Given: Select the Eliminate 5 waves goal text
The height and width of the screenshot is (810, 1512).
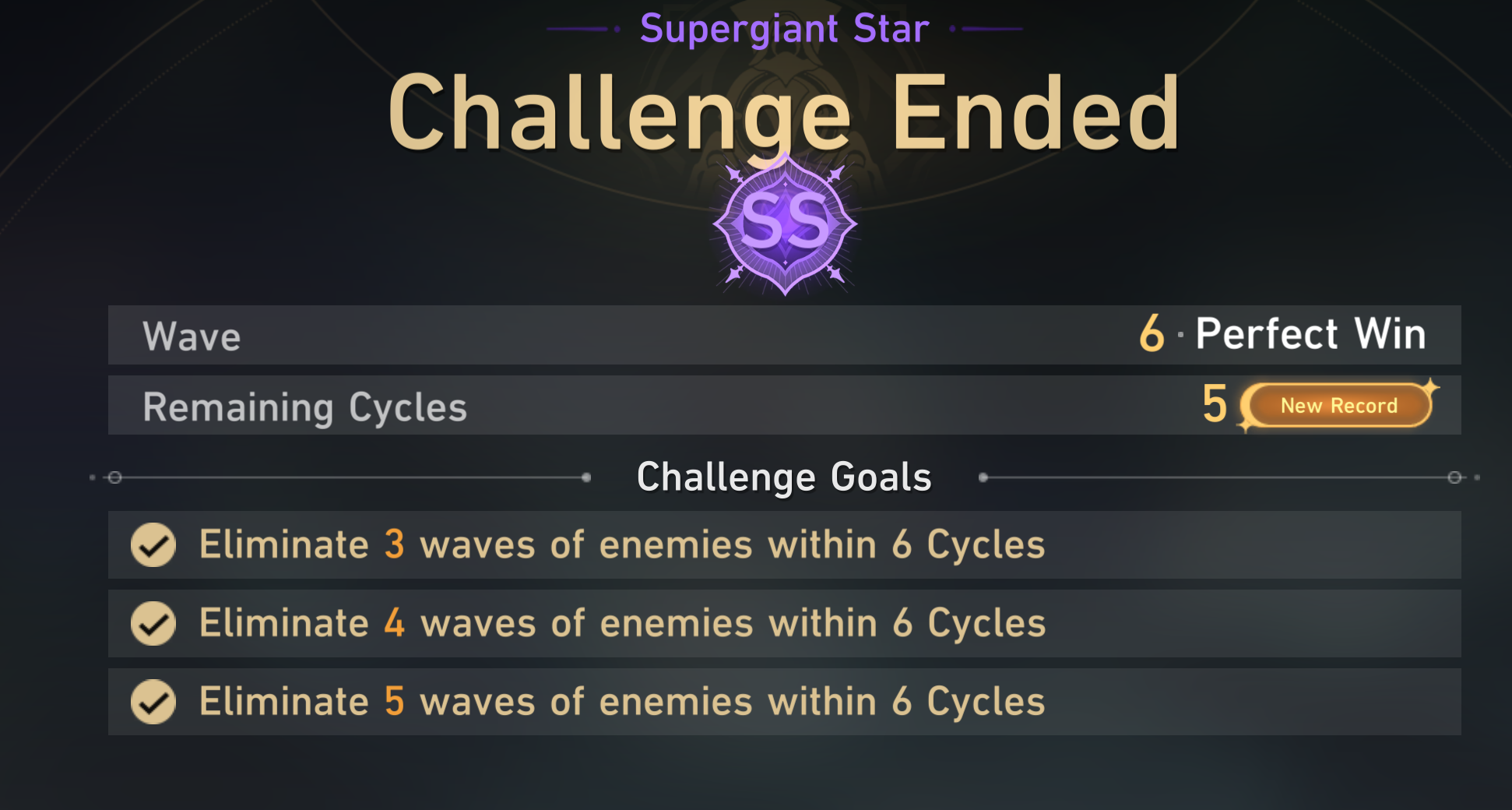Looking at the screenshot, I should 622,702.
